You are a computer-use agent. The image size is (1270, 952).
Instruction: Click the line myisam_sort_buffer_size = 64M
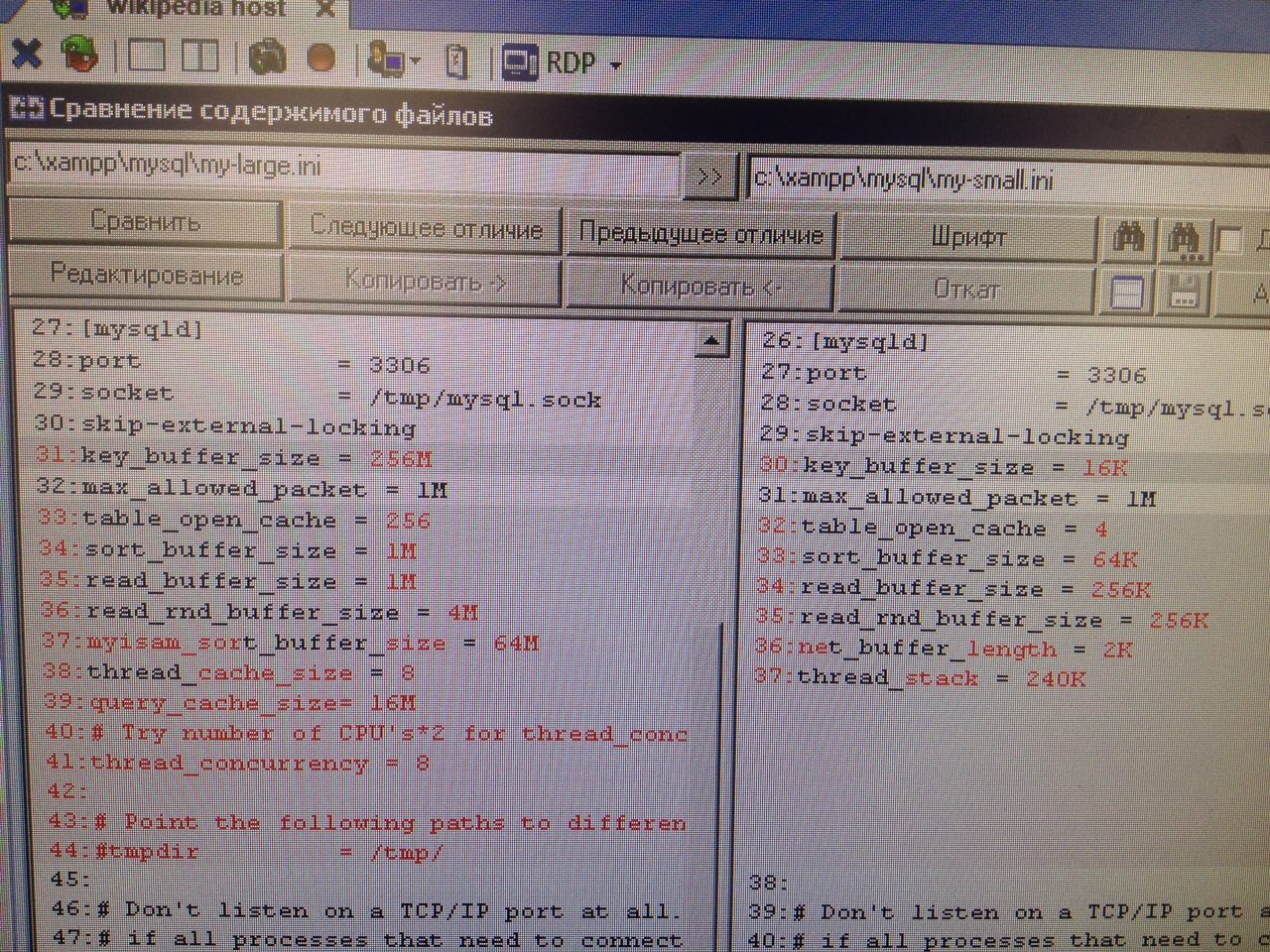[x=292, y=643]
